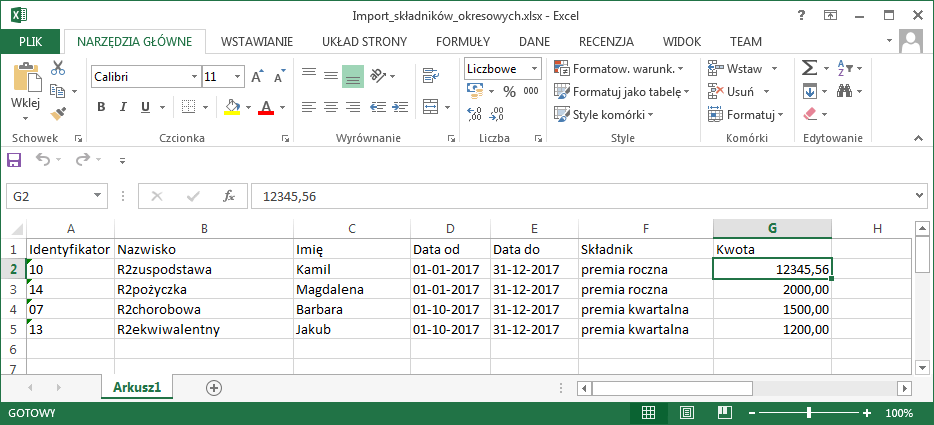Add a new sheet with plus icon

[x=213, y=387]
